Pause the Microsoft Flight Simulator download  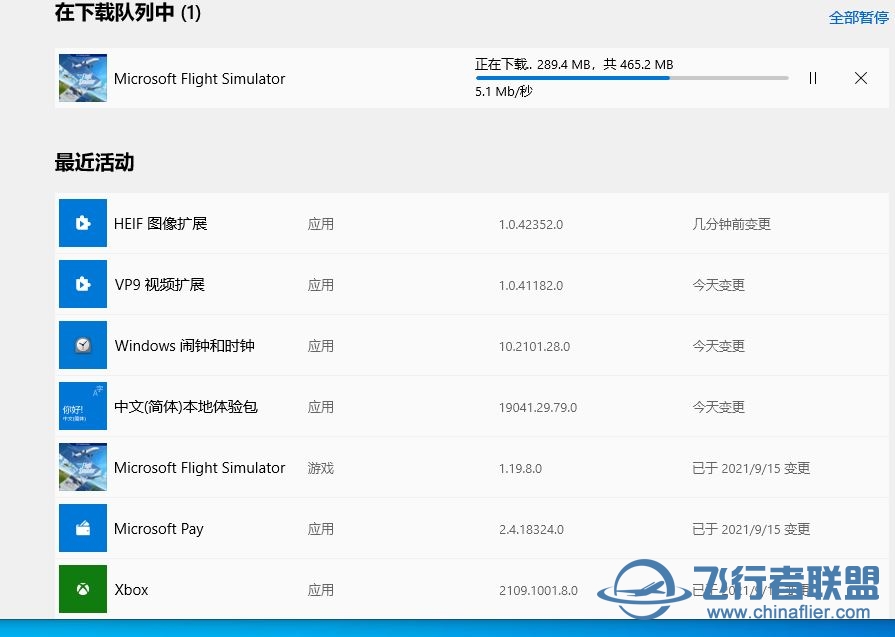(813, 78)
